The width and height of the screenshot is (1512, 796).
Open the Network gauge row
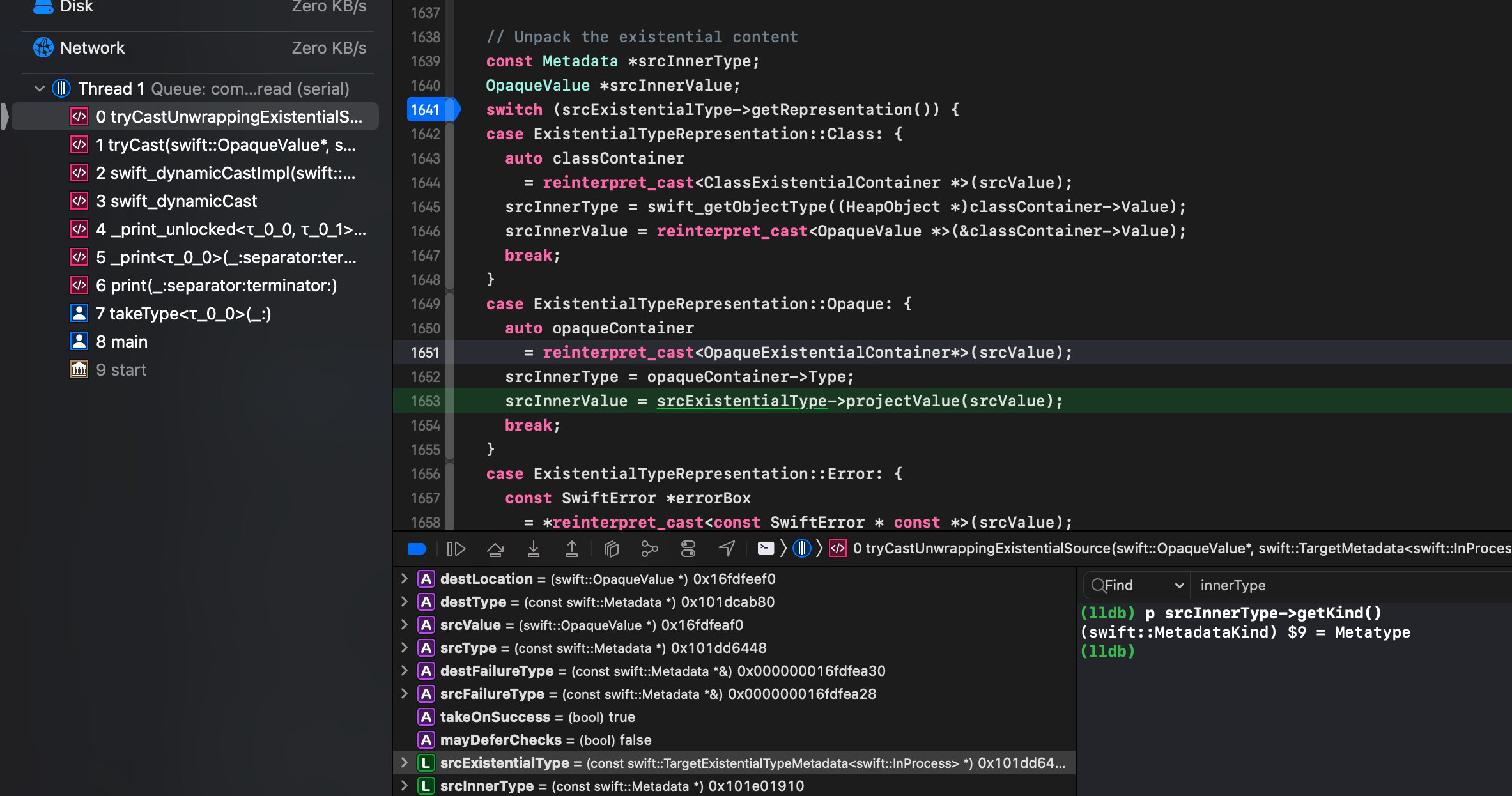[x=198, y=48]
